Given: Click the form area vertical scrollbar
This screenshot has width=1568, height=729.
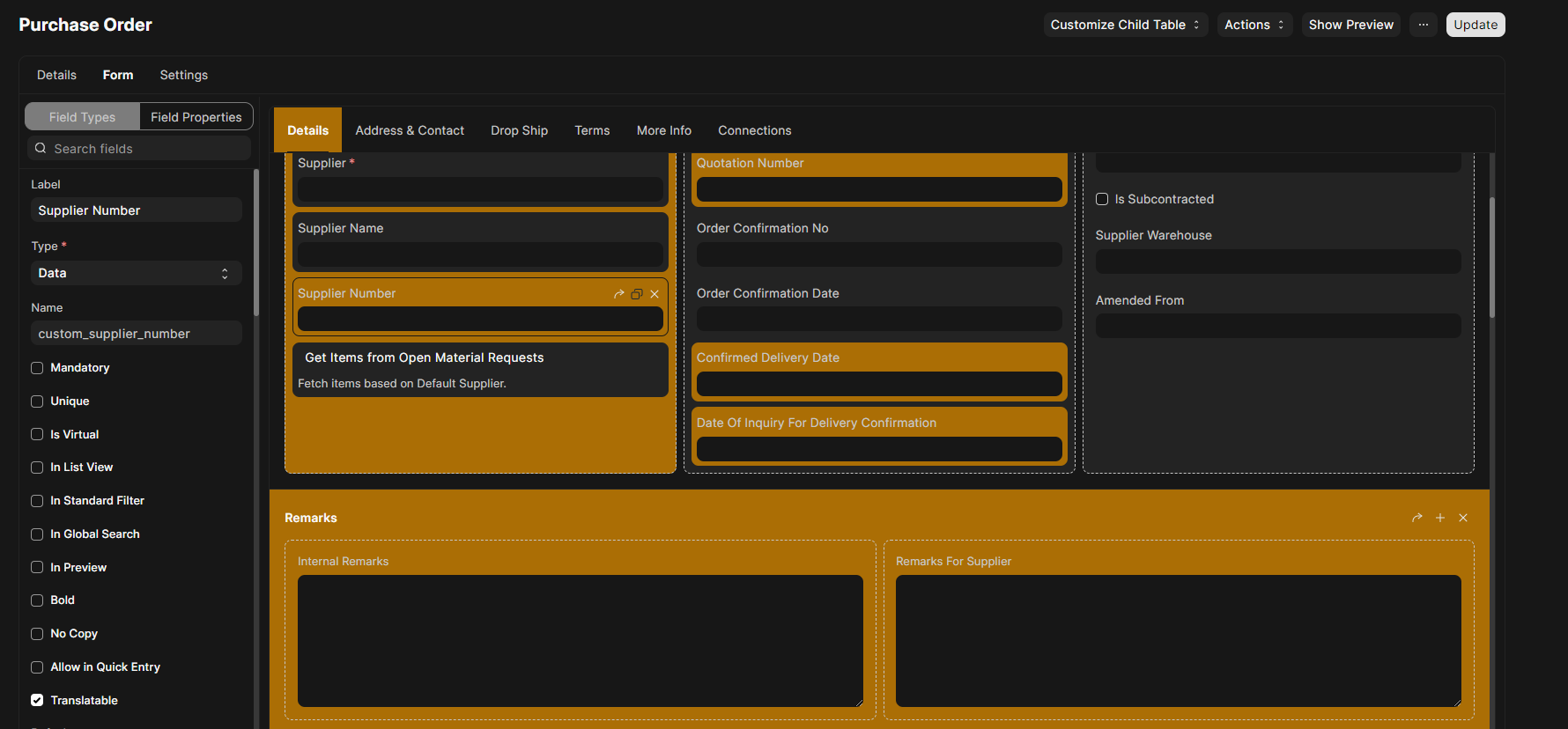Looking at the screenshot, I should tap(1492, 257).
